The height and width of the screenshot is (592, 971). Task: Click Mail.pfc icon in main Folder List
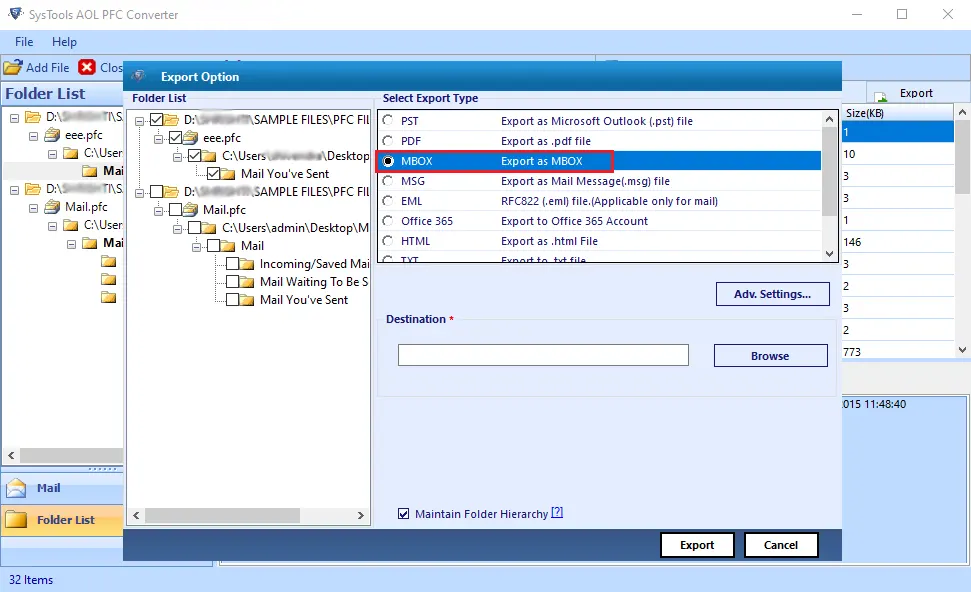[x=53, y=207]
